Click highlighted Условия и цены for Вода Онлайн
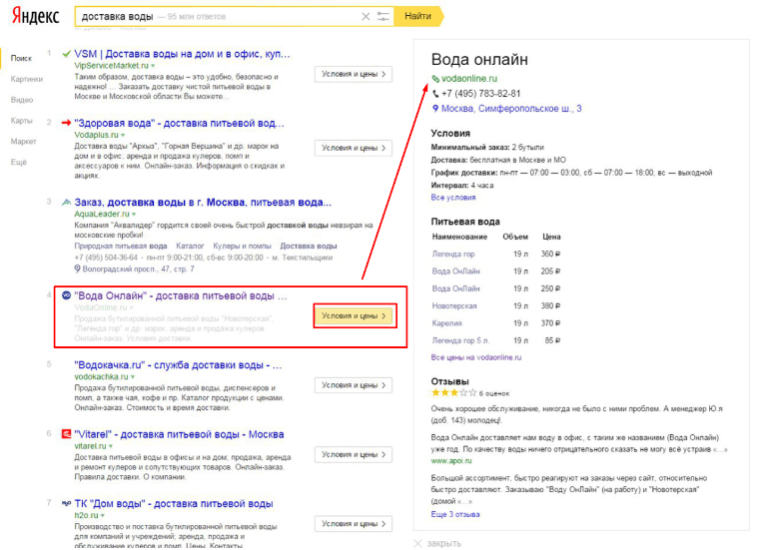759x550 pixels. (354, 316)
